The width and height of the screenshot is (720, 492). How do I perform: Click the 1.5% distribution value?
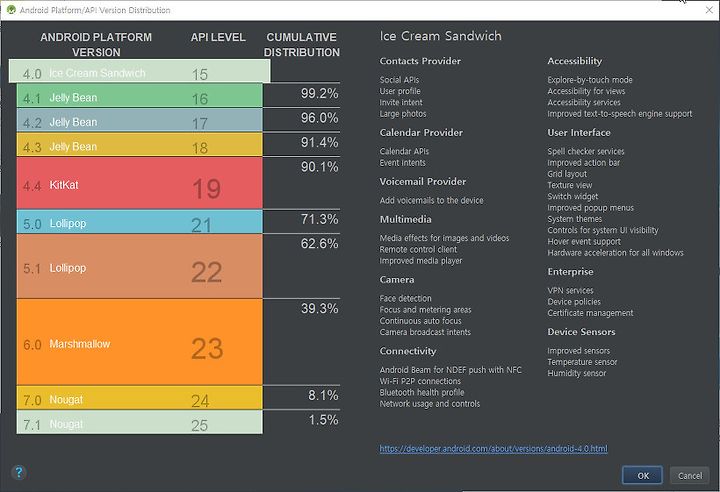point(323,419)
